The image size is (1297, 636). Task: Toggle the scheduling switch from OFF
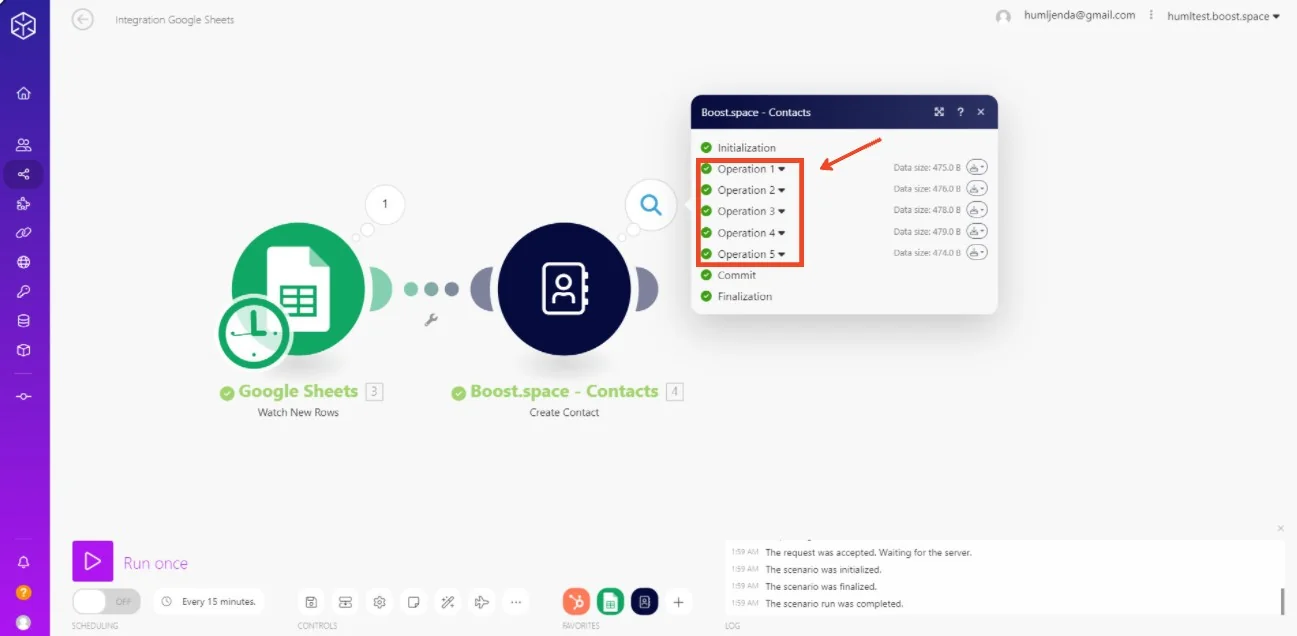click(106, 602)
